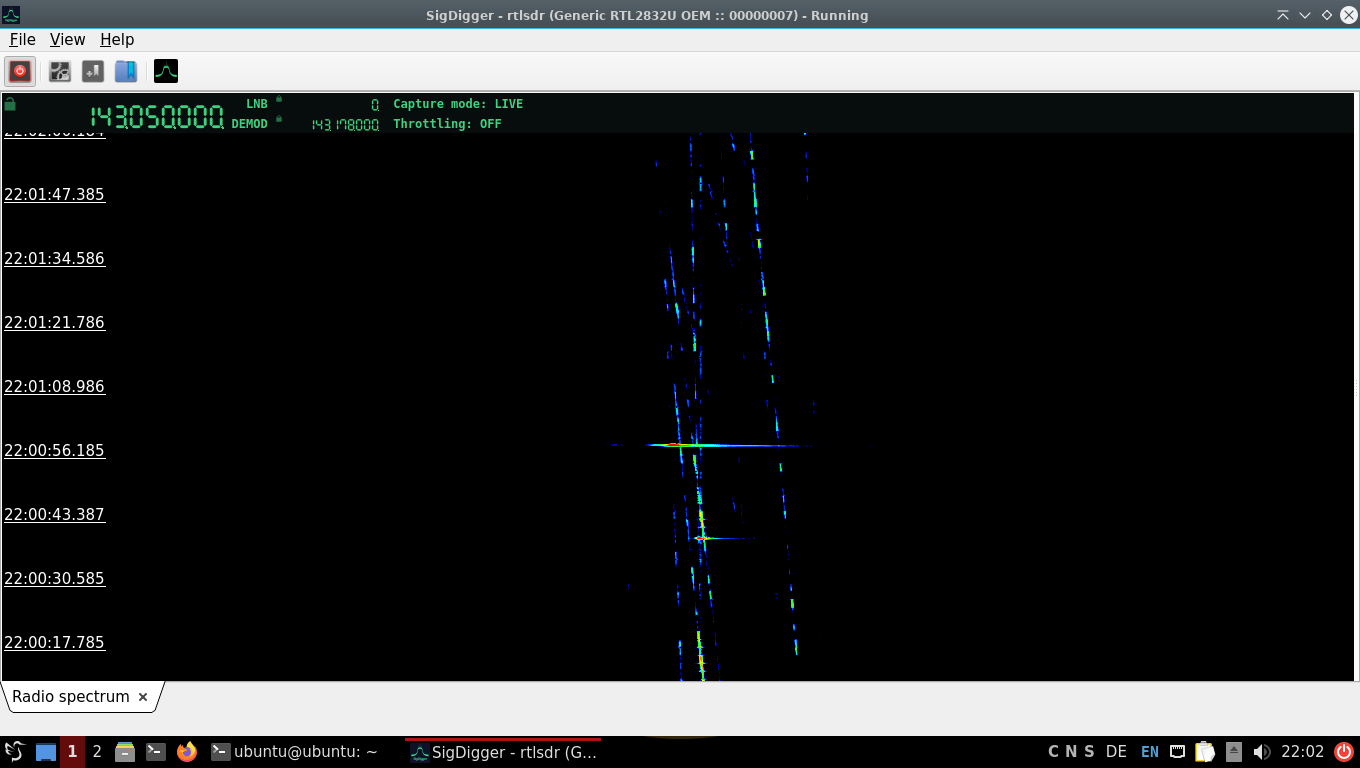The height and width of the screenshot is (768, 1360).
Task: Launch the terminal from taskbar launcher
Action: pos(156,752)
